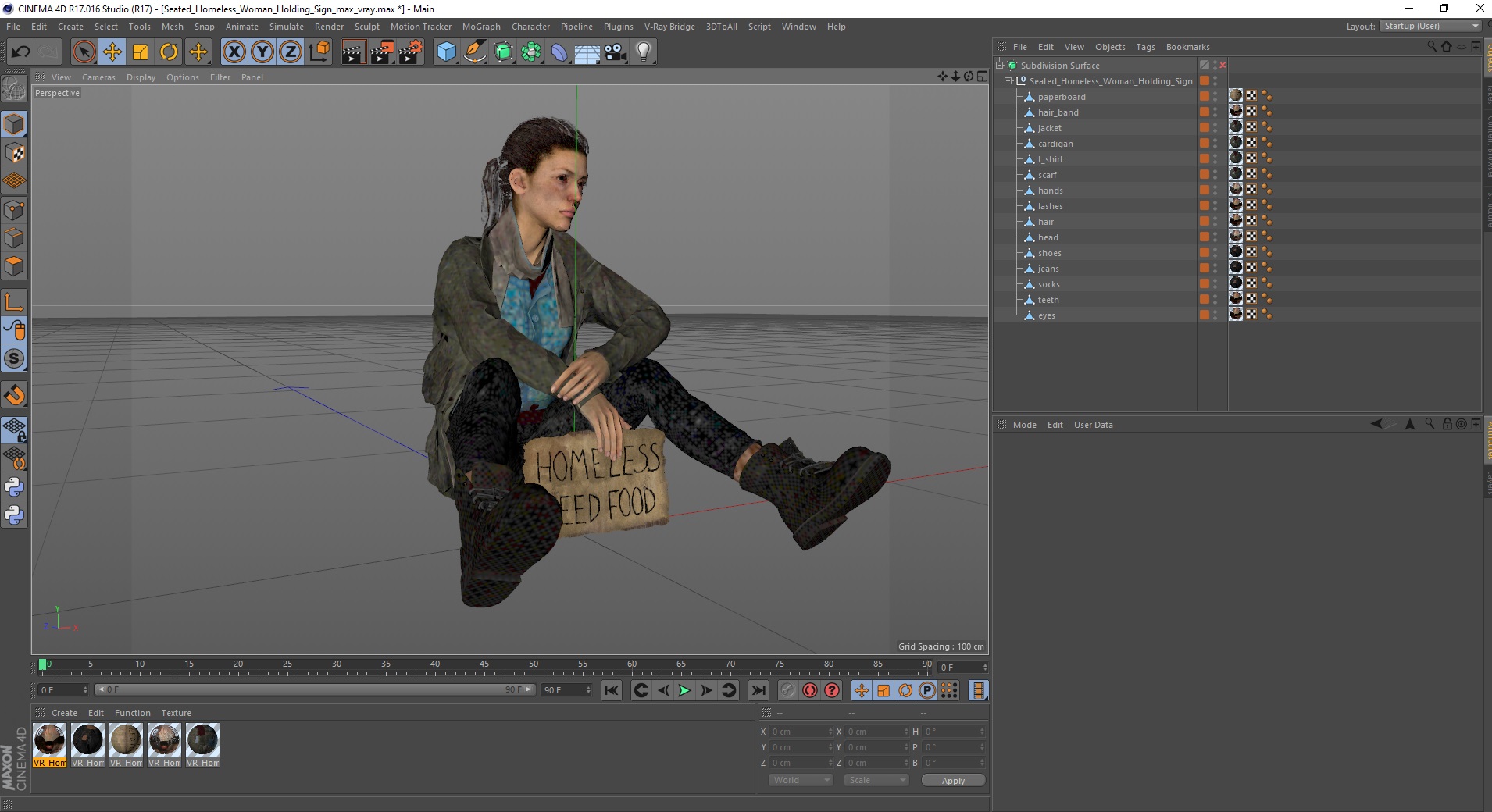Image resolution: width=1492 pixels, height=812 pixels.
Task: Collapse Seated_Homeless_Woman_Holding_Sign group
Action: pos(1008,81)
